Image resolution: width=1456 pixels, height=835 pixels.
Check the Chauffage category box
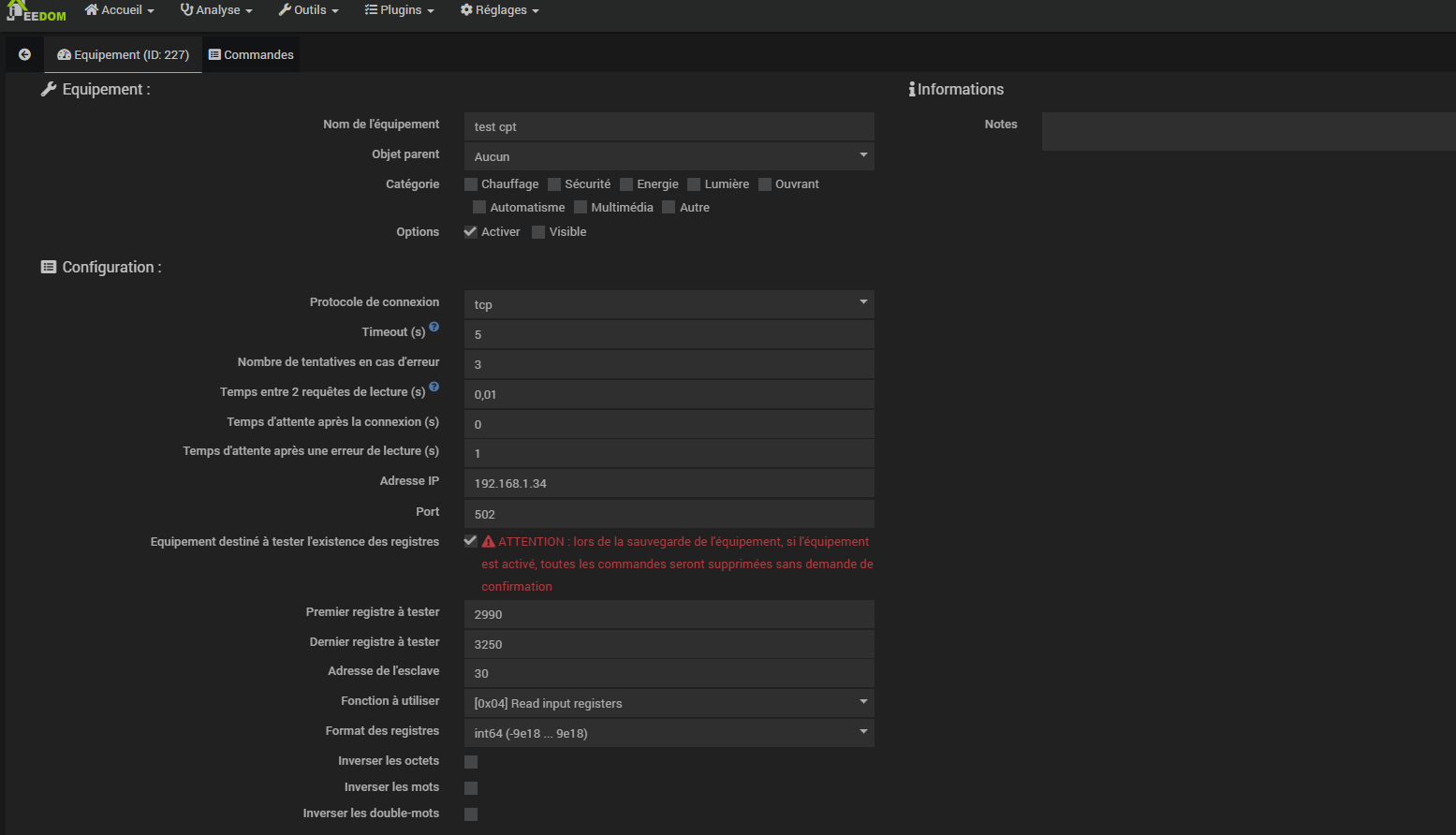coord(471,184)
